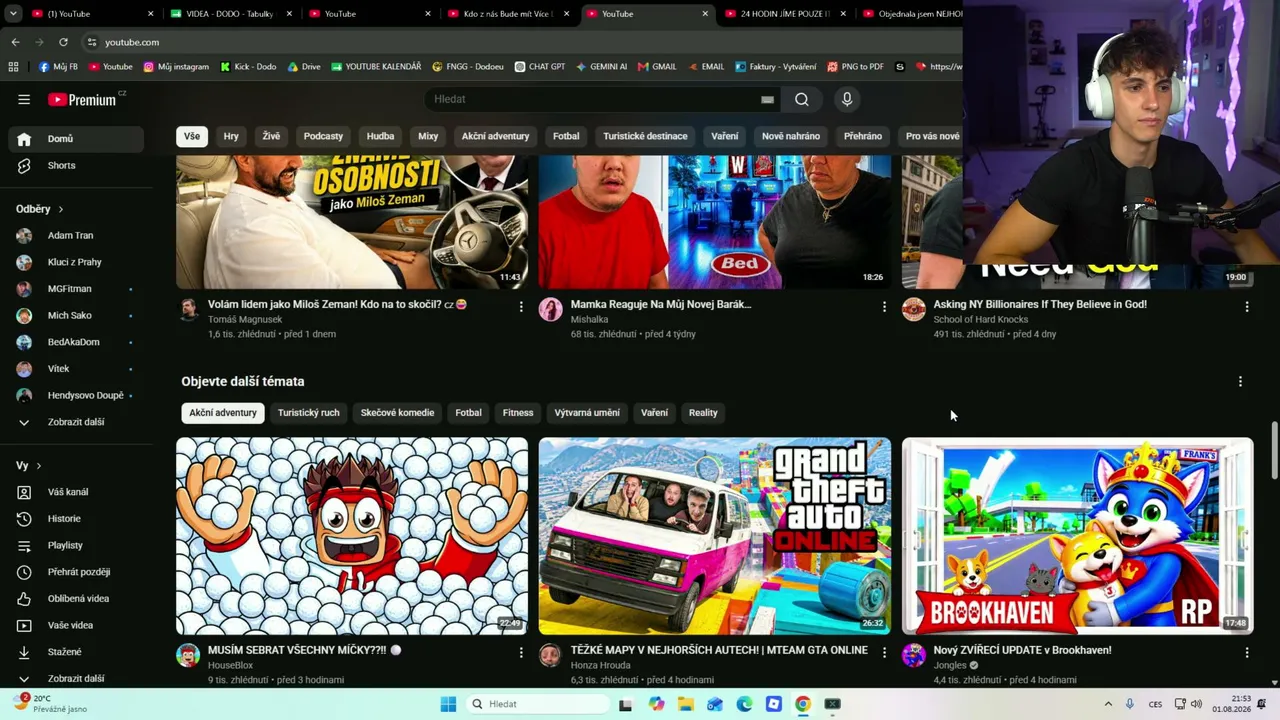Select the Živě filter chip
The height and width of the screenshot is (720, 1280).
(271, 136)
